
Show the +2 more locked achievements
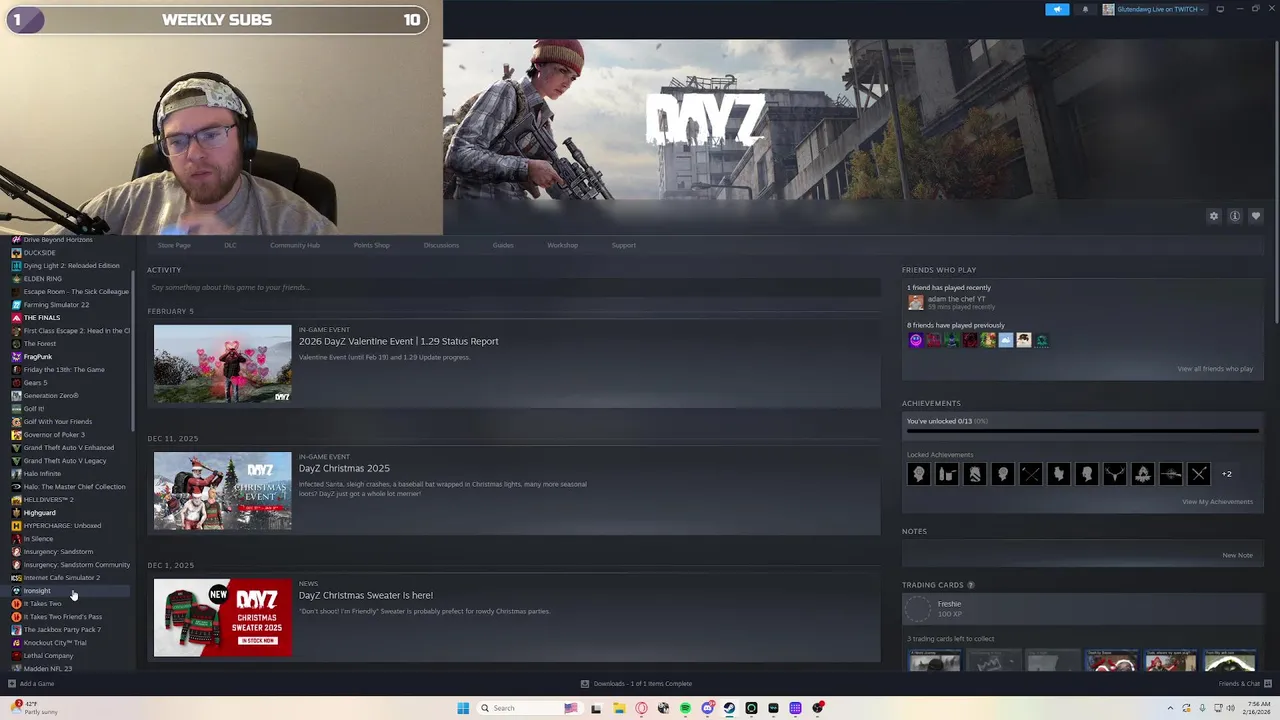point(1227,474)
